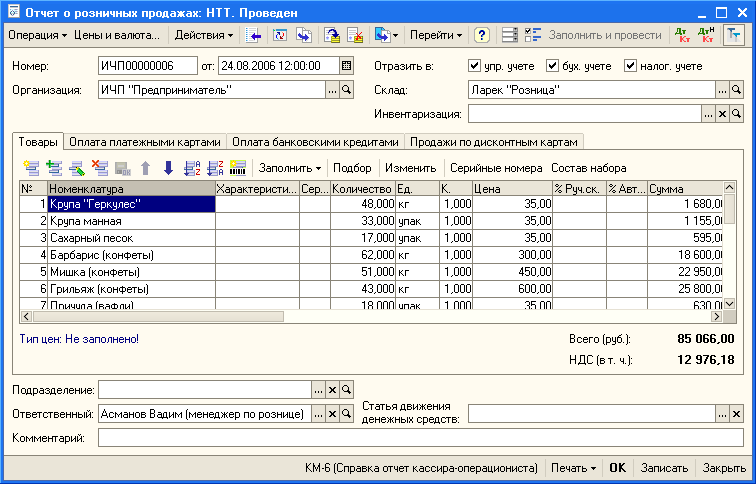Open the help question mark icon
Viewport: 756px width, 484px height.
point(482,35)
